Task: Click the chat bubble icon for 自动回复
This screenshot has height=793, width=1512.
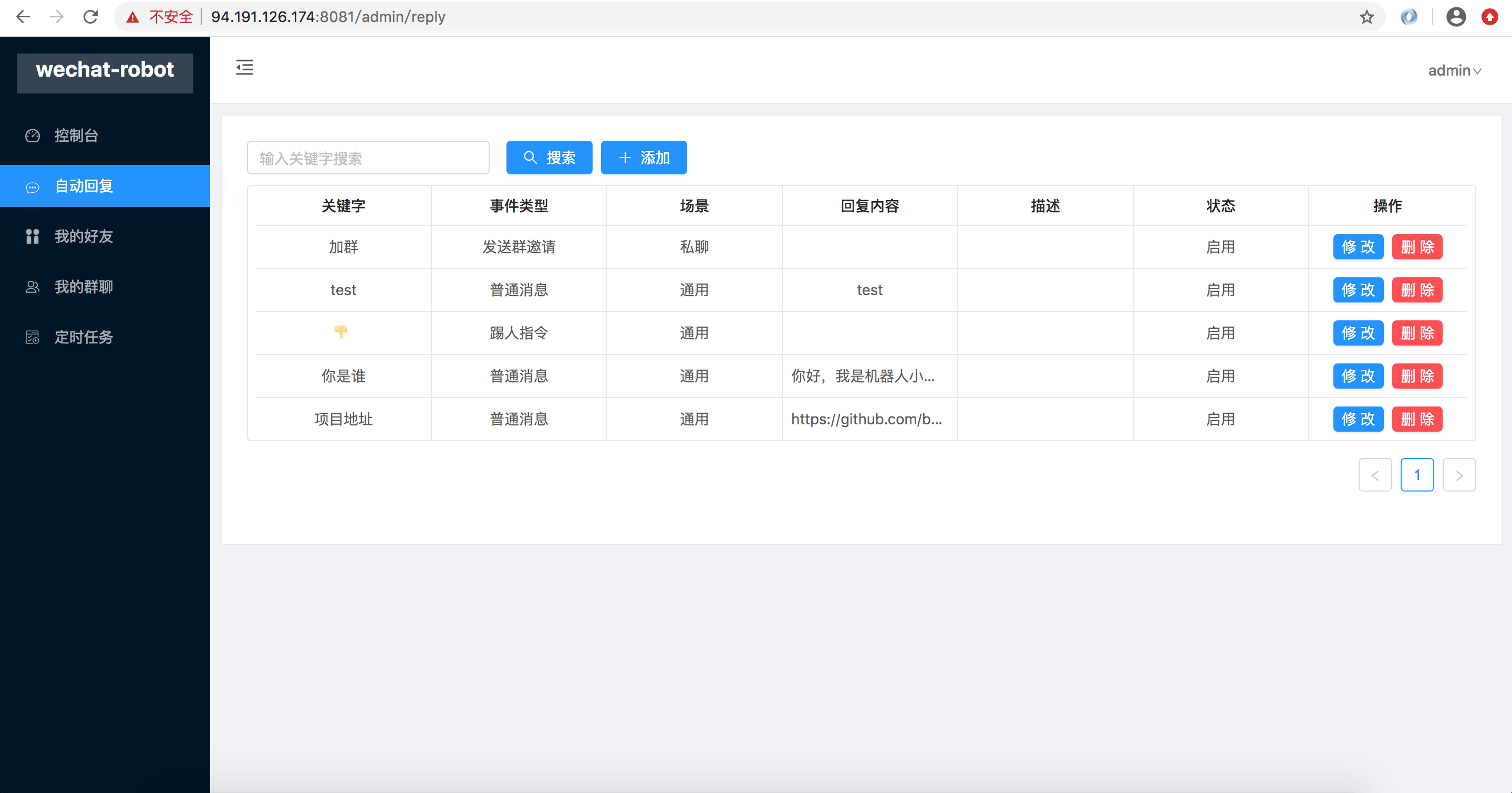Action: (x=32, y=187)
